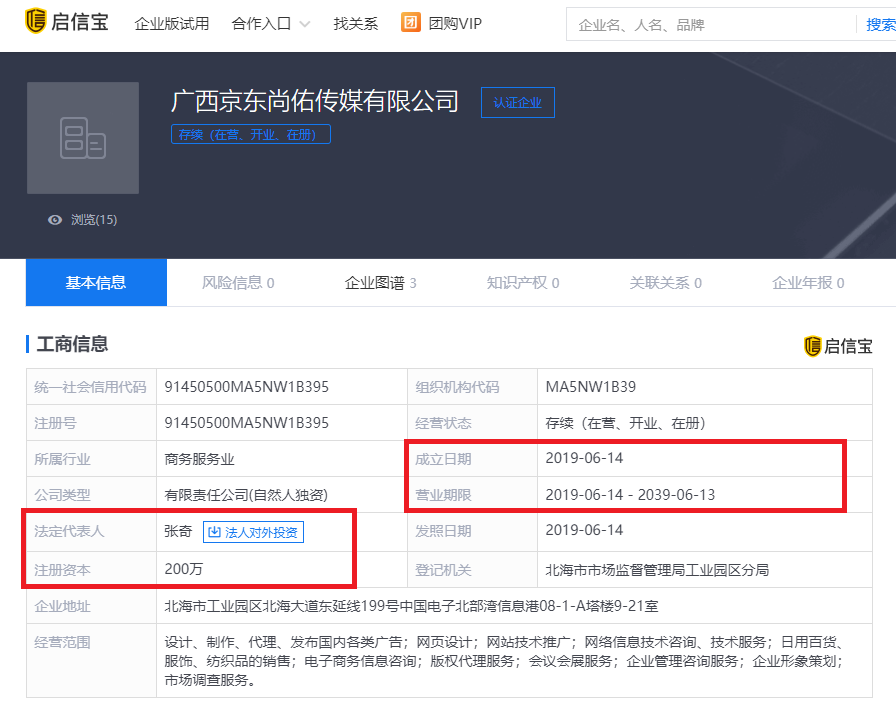Open the 企业图谱 tab
Image resolution: width=896 pixels, height=720 pixels.
(380, 283)
